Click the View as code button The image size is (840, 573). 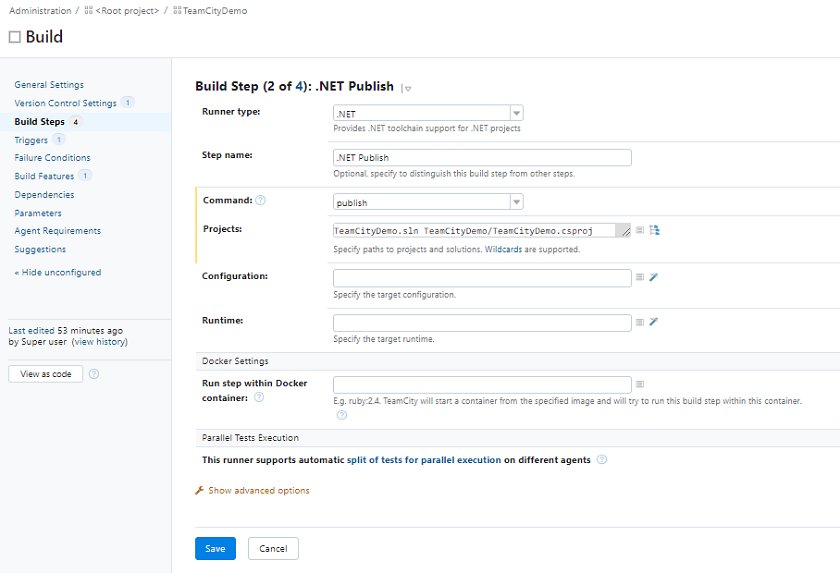point(45,374)
